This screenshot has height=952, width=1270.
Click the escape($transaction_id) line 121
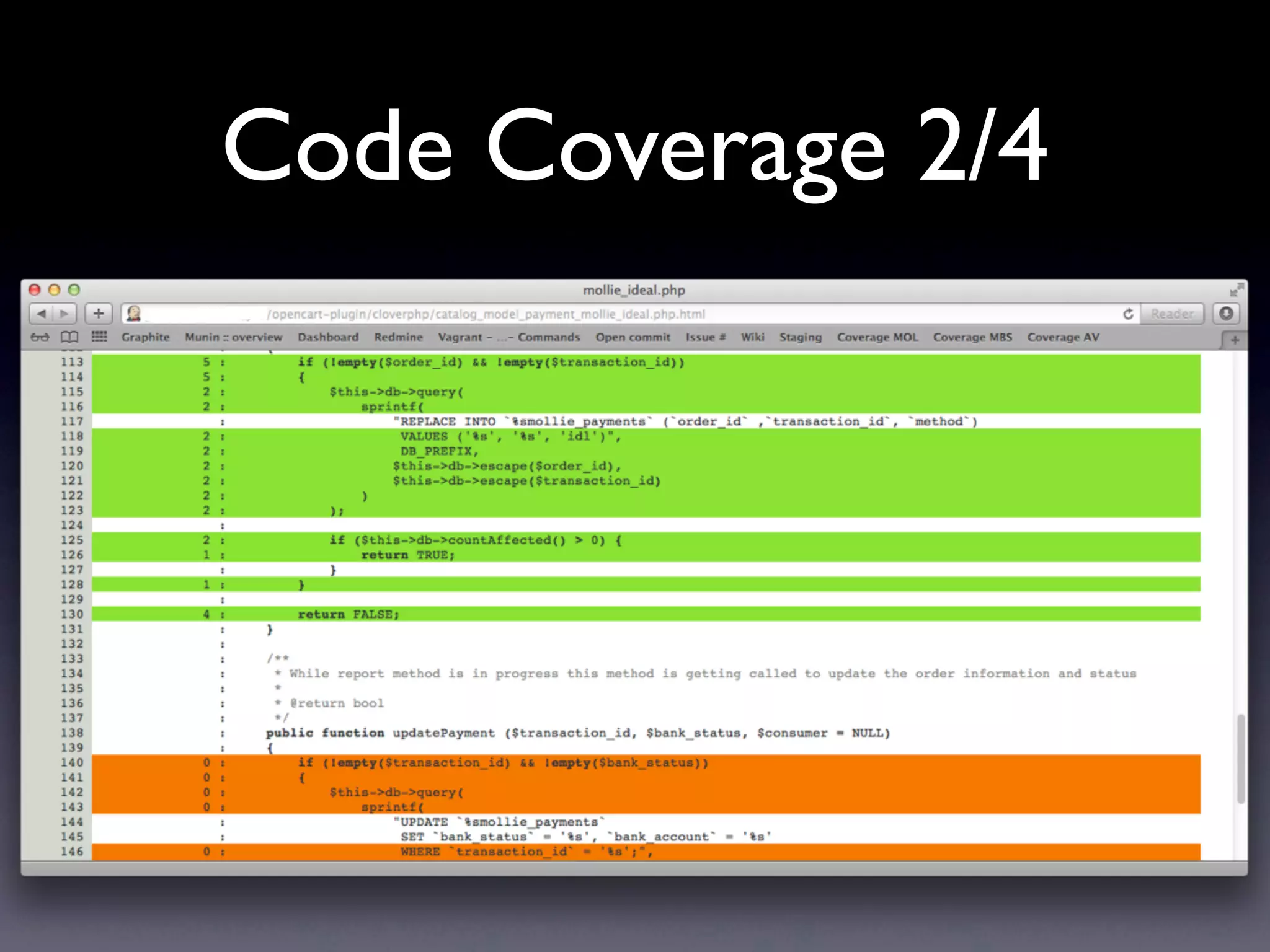[x=526, y=481]
